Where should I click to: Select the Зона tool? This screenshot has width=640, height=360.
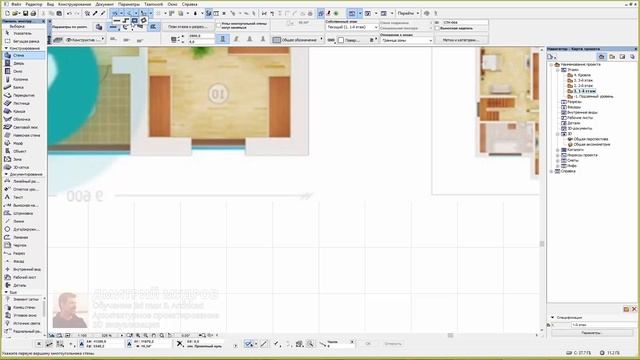click(23, 159)
